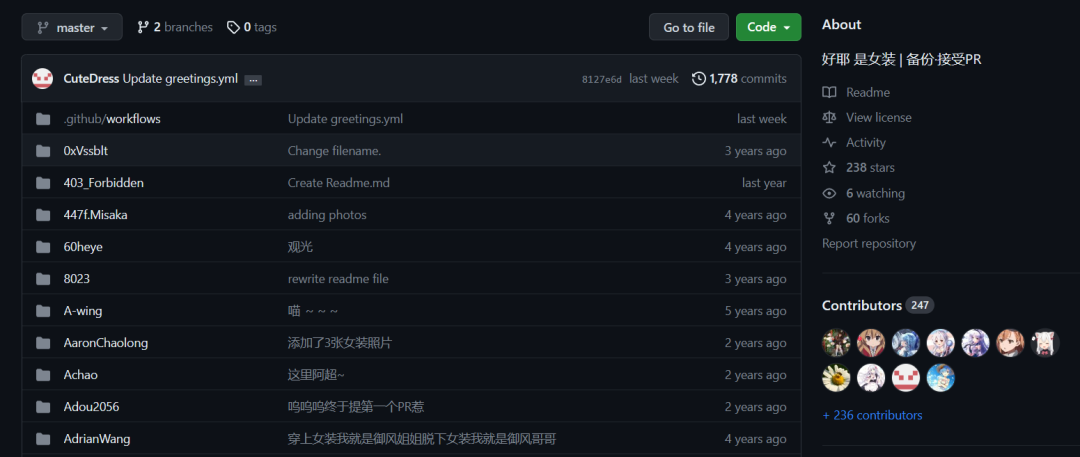1080x457 pixels.
Task: Open the master branch dropdown
Action: [72, 27]
